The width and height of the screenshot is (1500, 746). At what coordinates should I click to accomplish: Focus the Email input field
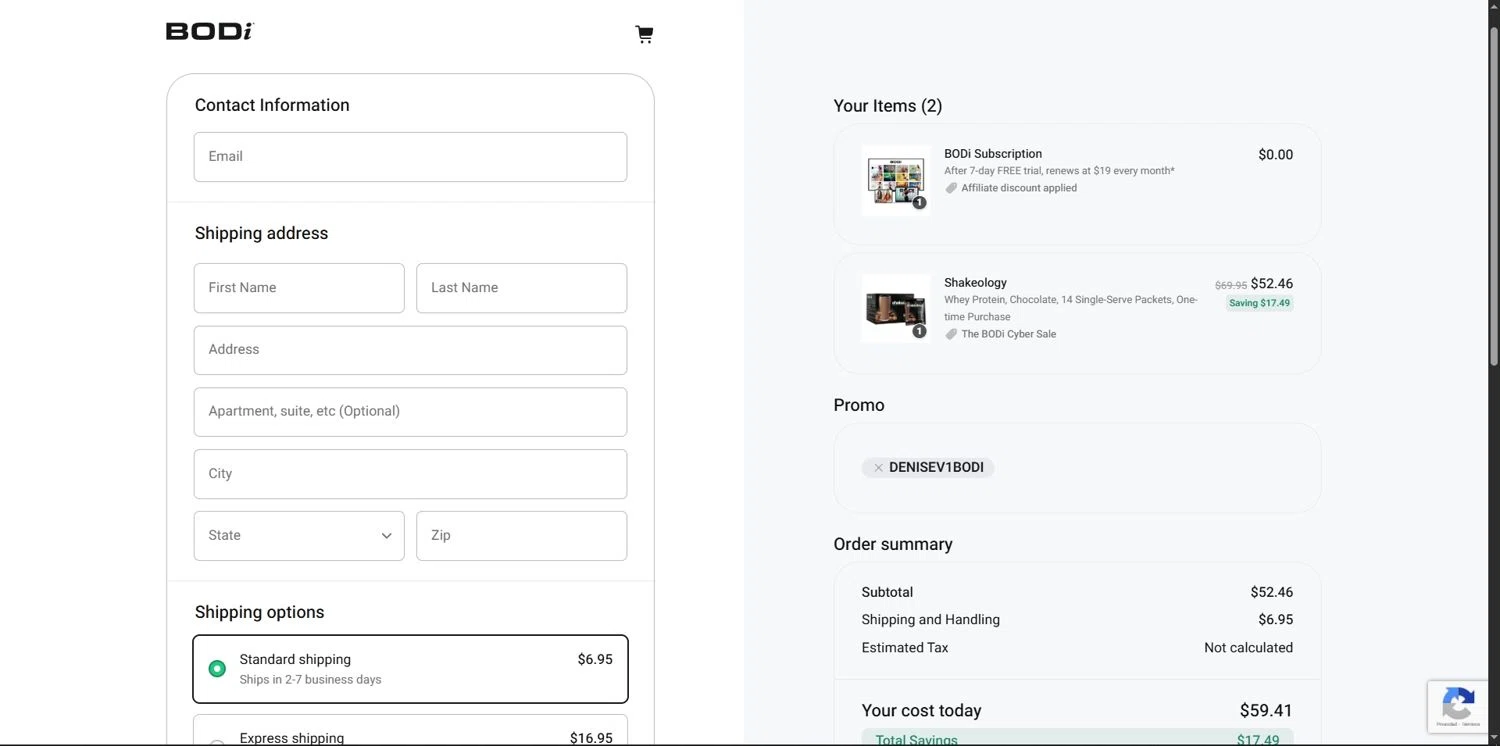[x=410, y=157]
